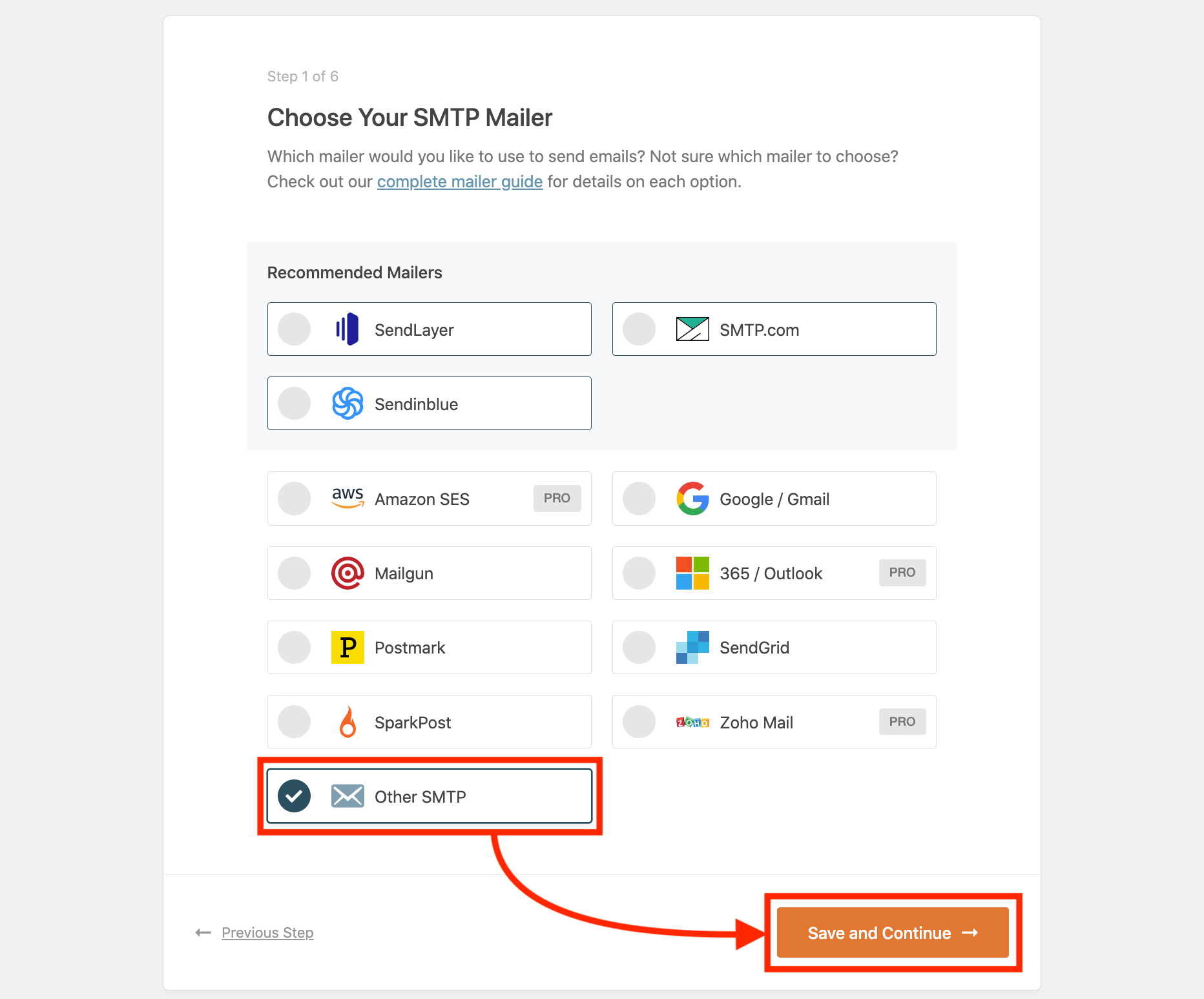
Task: Select the checked Other SMTP radio button
Action: (x=294, y=796)
